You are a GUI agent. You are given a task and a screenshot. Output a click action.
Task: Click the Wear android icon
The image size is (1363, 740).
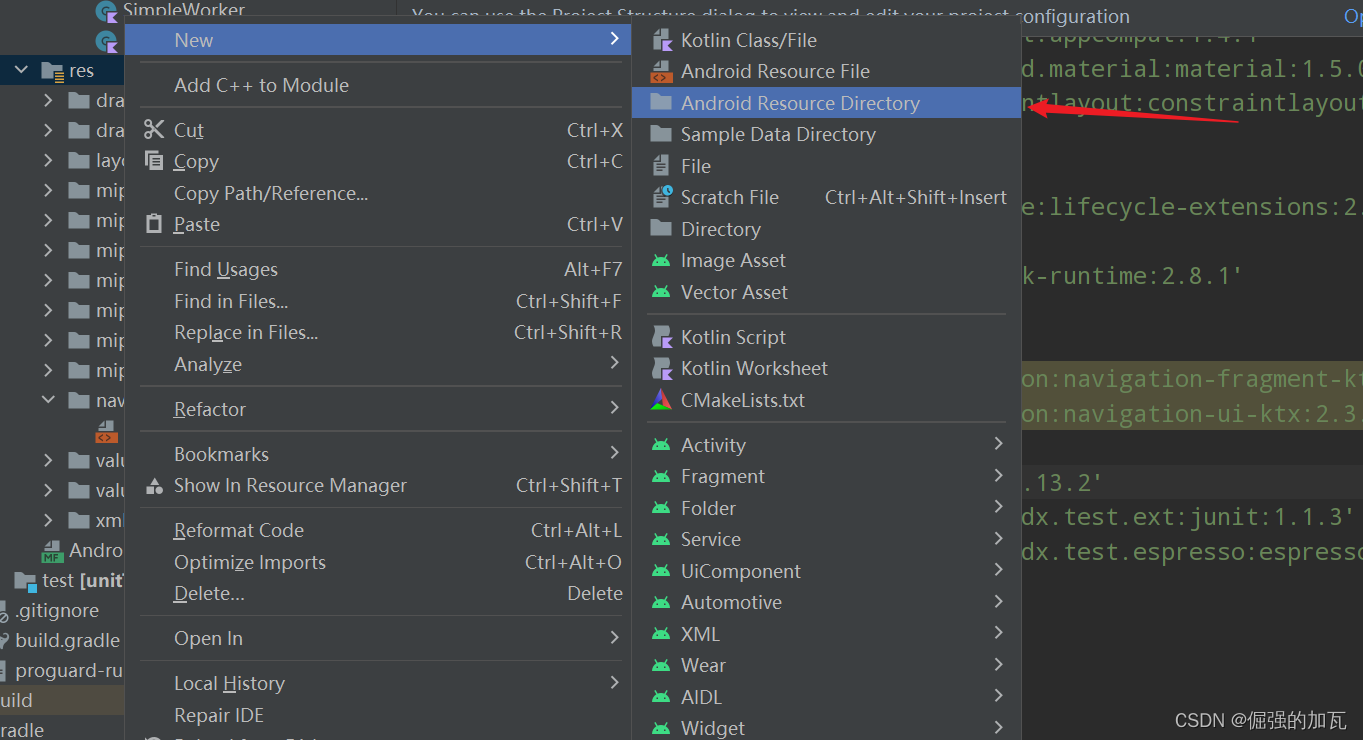[x=661, y=665]
